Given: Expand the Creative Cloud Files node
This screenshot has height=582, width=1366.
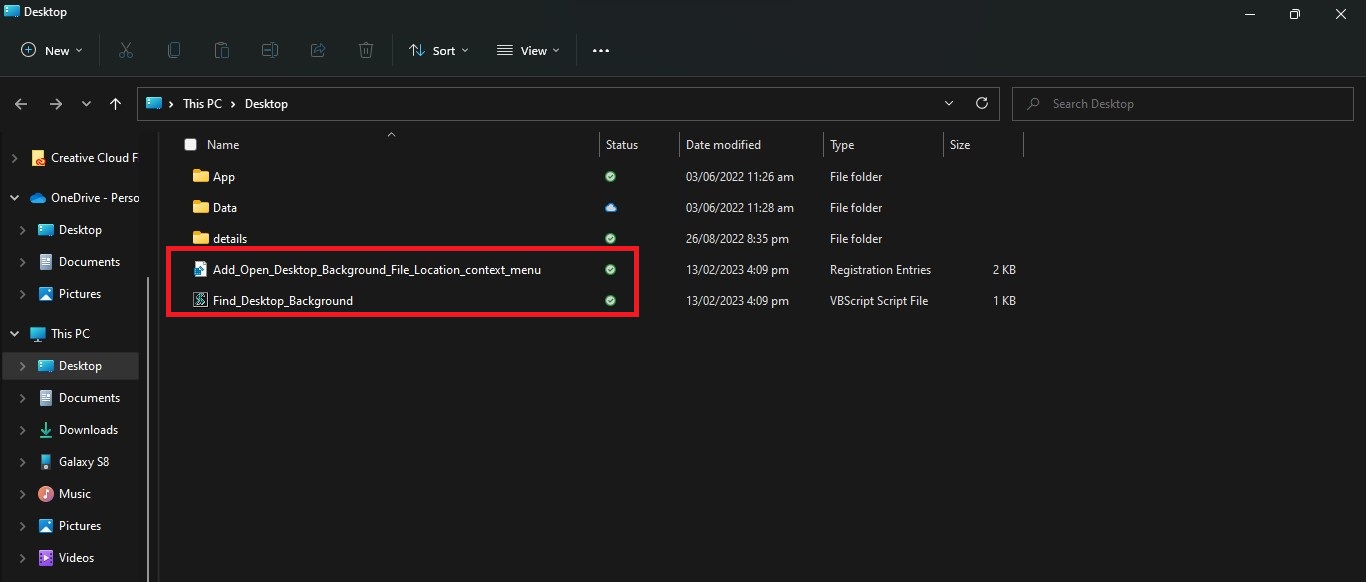Looking at the screenshot, I should [x=14, y=158].
